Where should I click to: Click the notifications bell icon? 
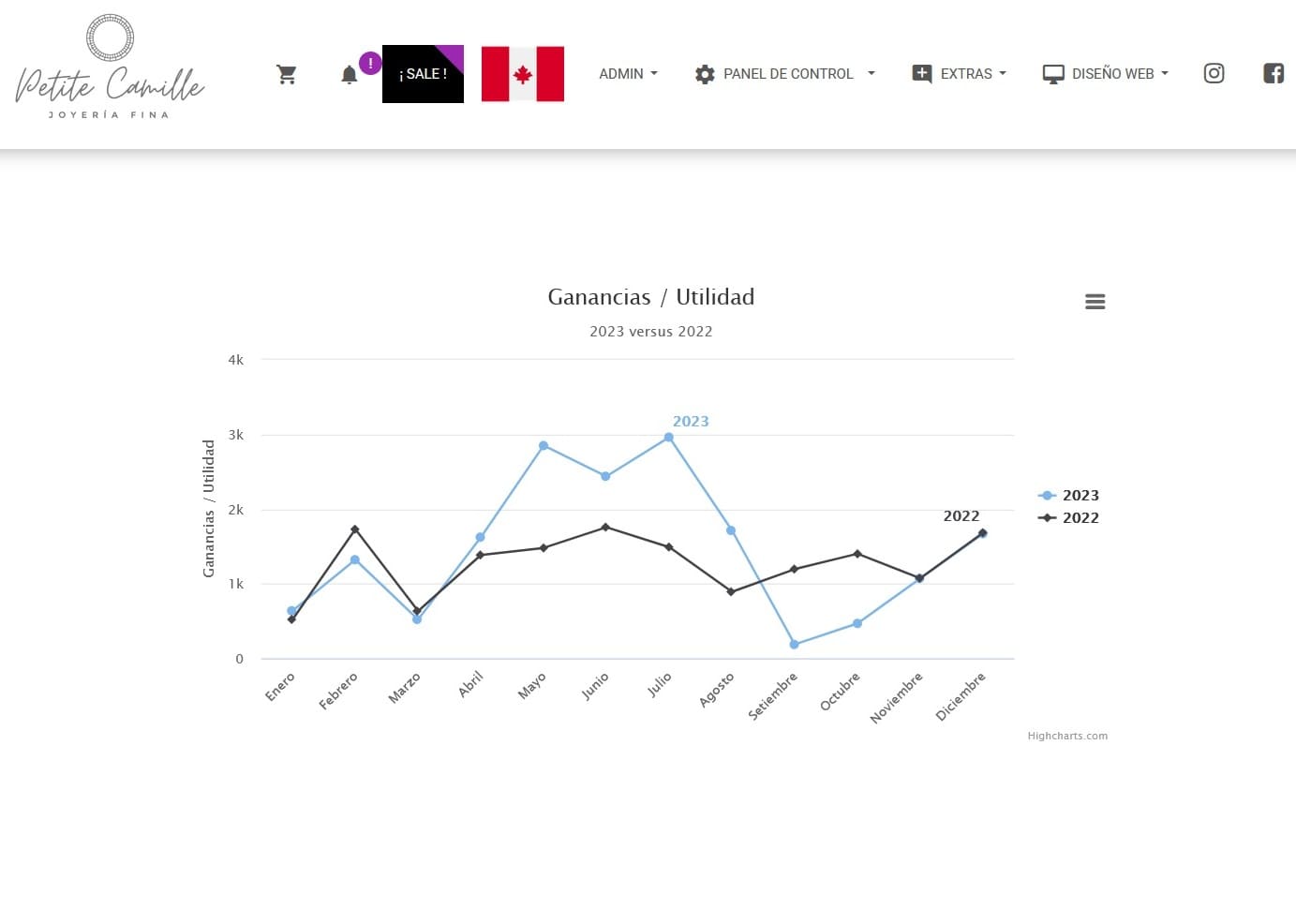pos(349,75)
